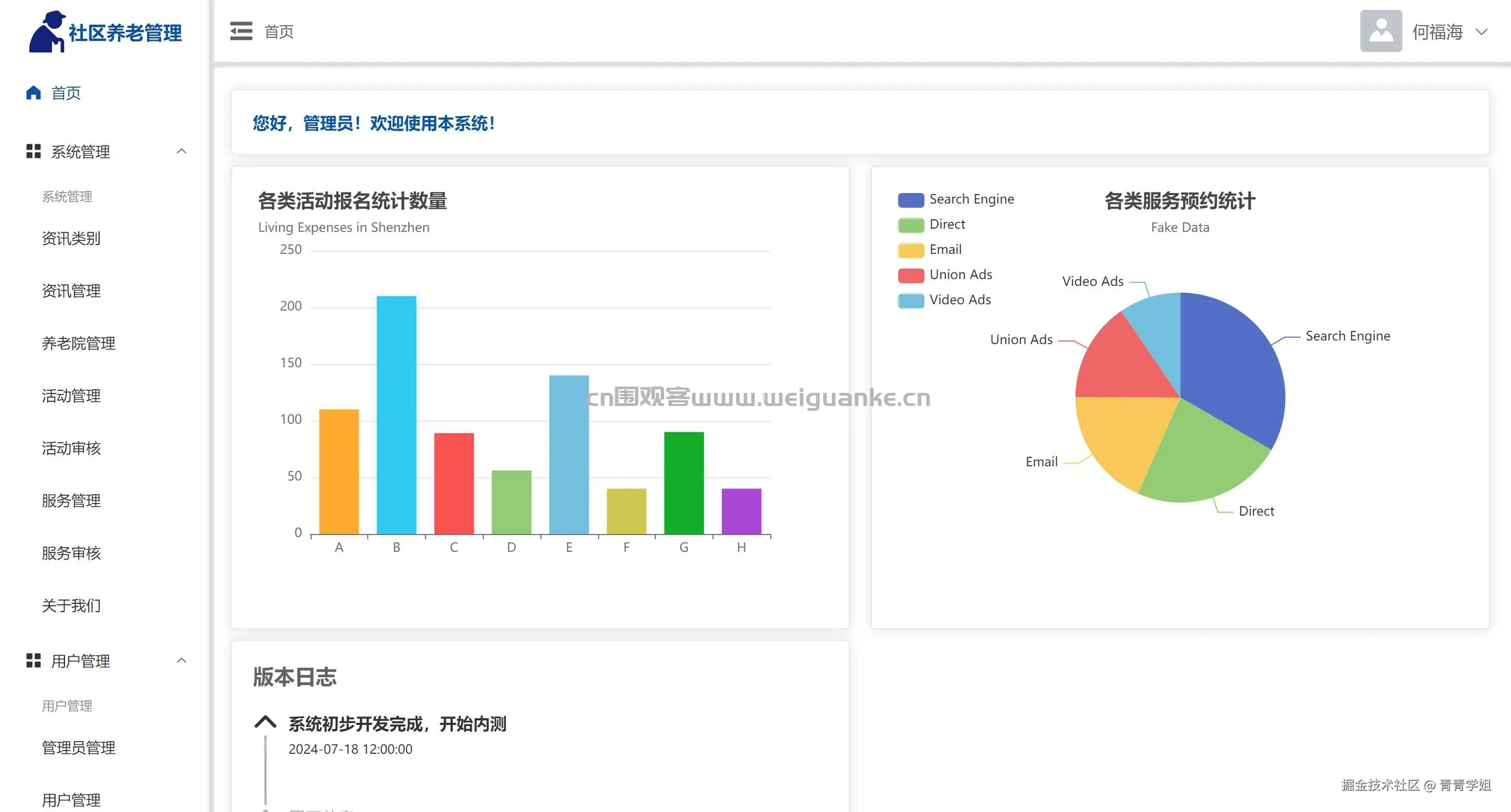Click the grid icon beside 用户管理
The image size is (1511, 812).
[x=34, y=661]
